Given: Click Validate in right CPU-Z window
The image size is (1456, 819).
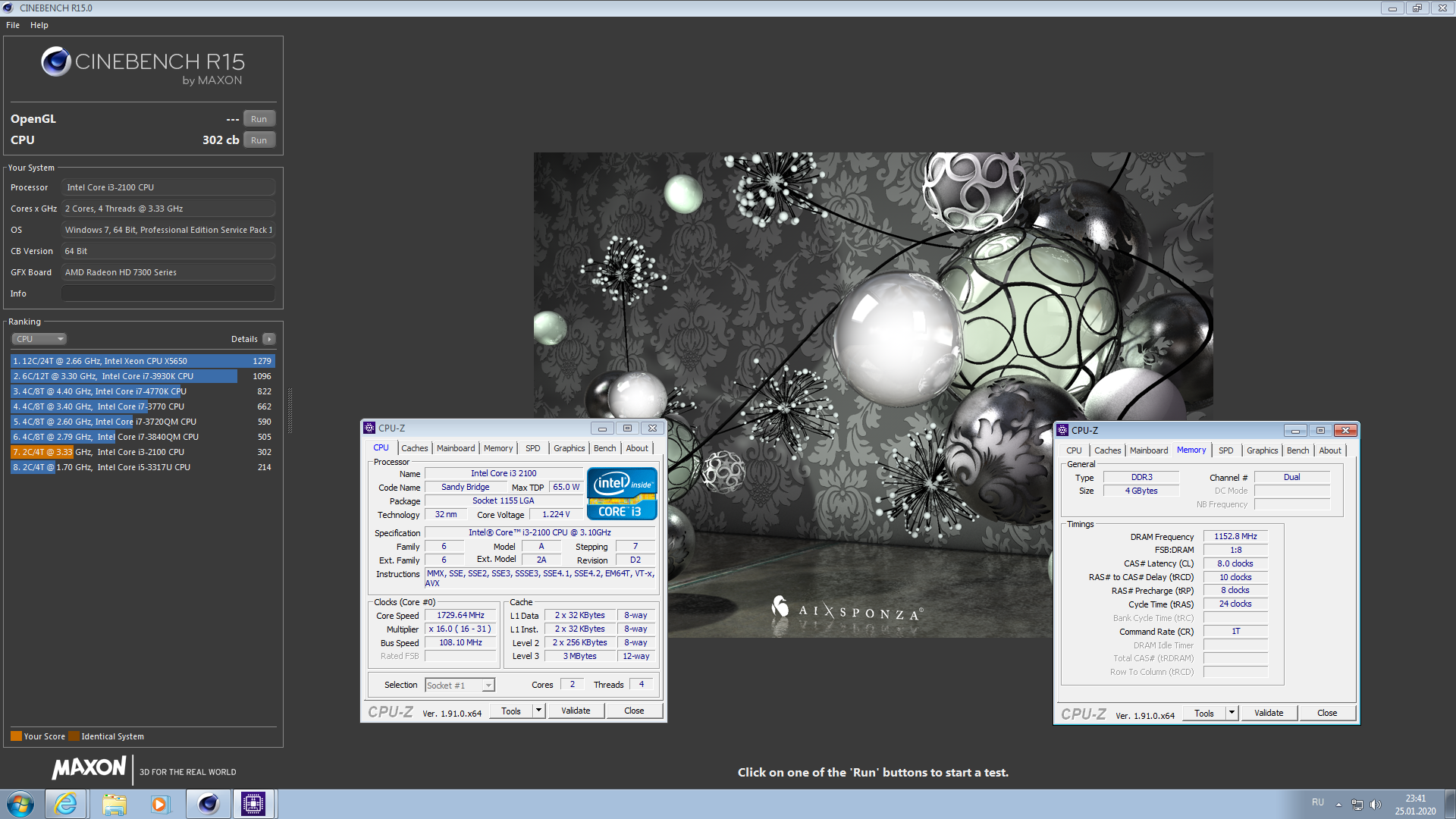Looking at the screenshot, I should click(1269, 714).
